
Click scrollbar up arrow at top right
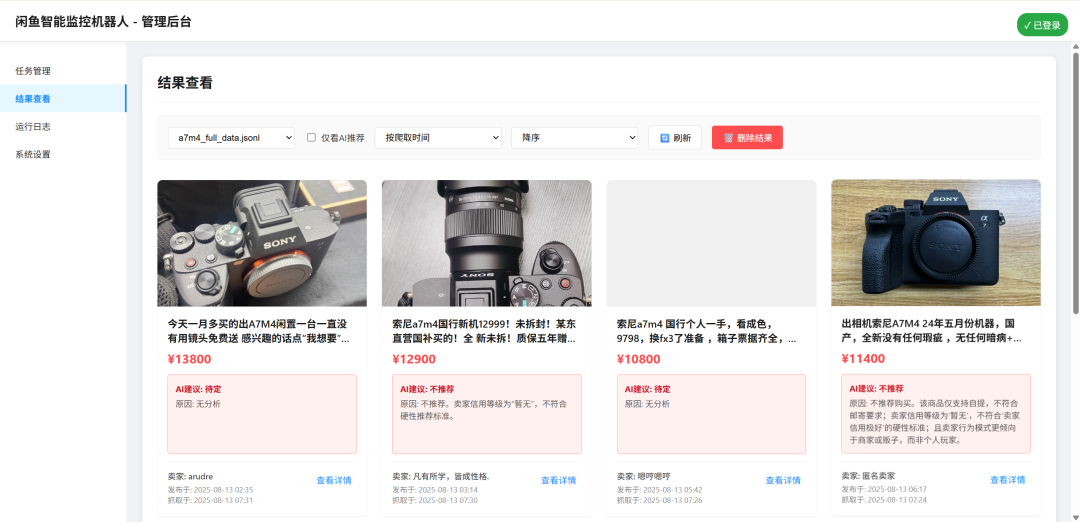(1075, 46)
